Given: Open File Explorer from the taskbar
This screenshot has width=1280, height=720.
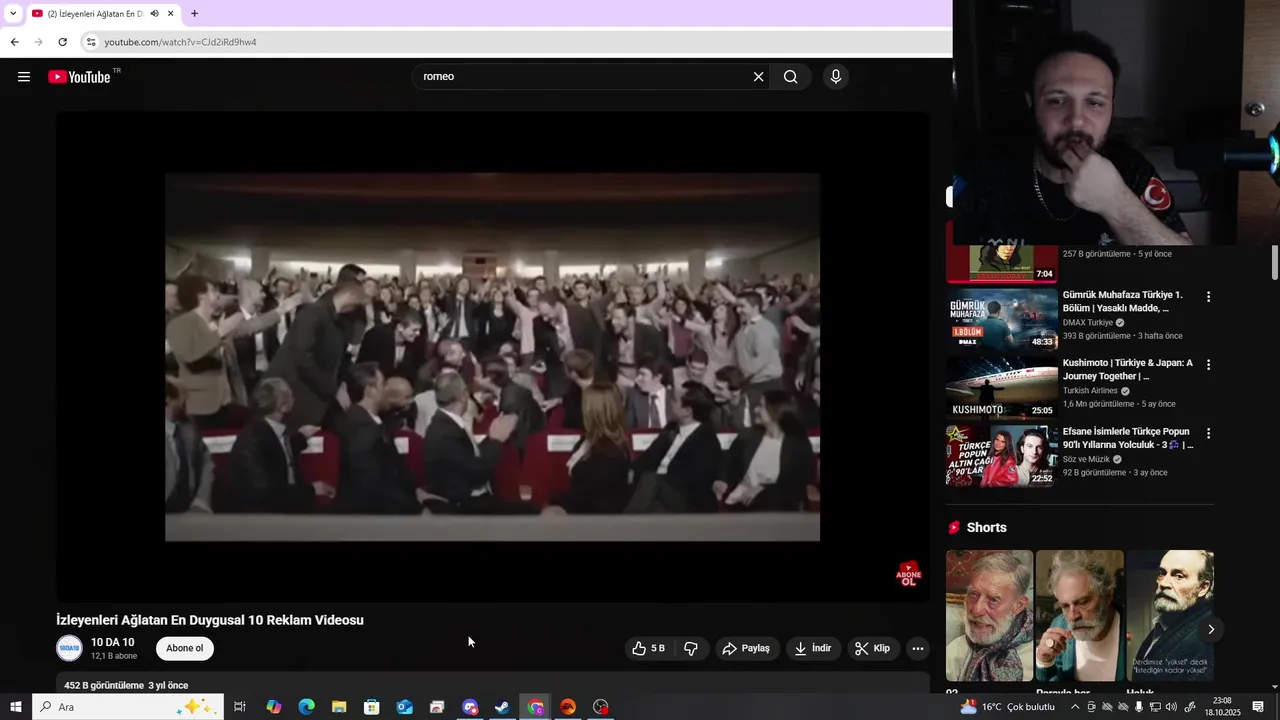Looking at the screenshot, I should click(339, 707).
